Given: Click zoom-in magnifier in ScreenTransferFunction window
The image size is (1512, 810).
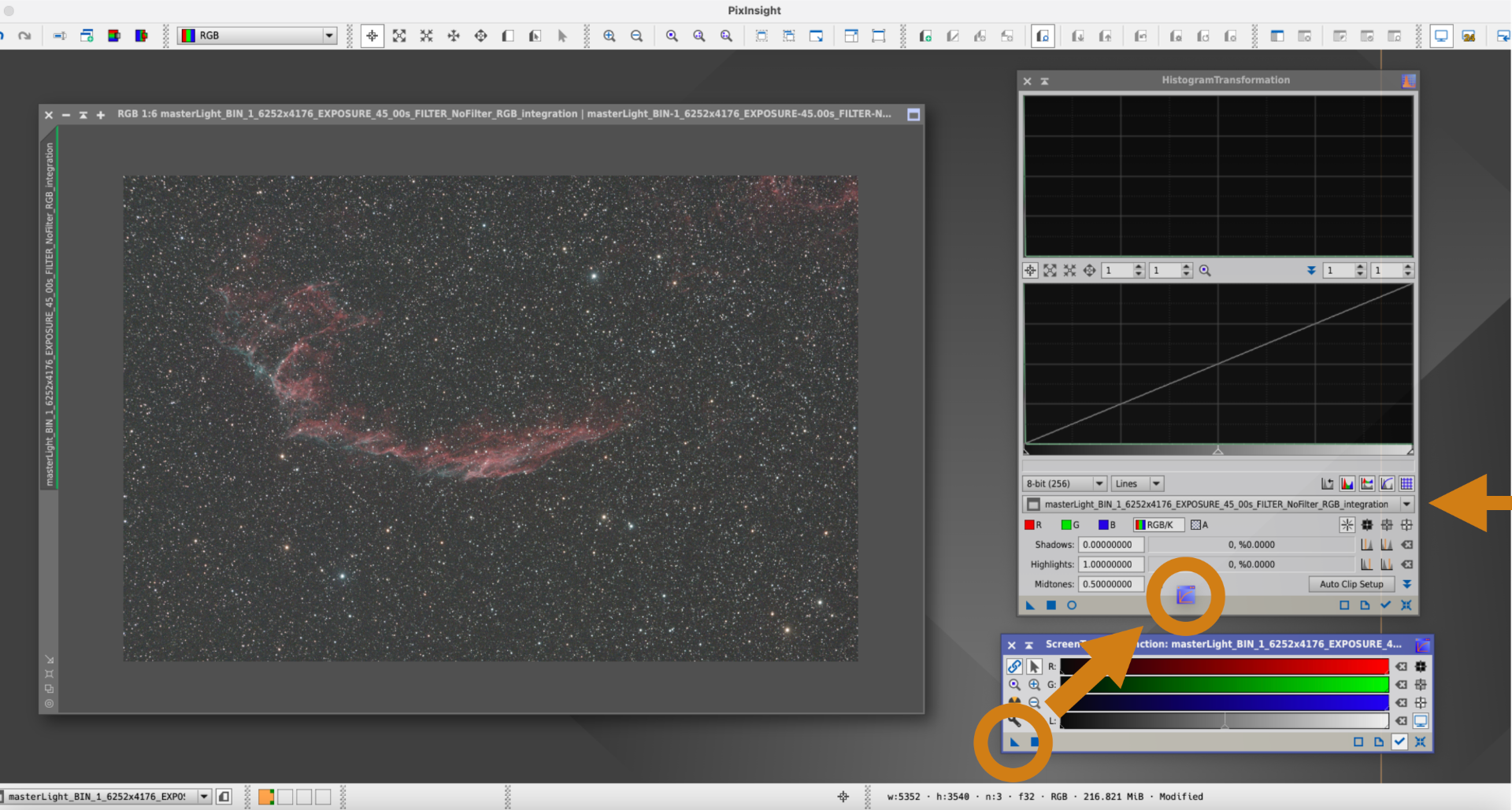Looking at the screenshot, I should tap(1034, 685).
